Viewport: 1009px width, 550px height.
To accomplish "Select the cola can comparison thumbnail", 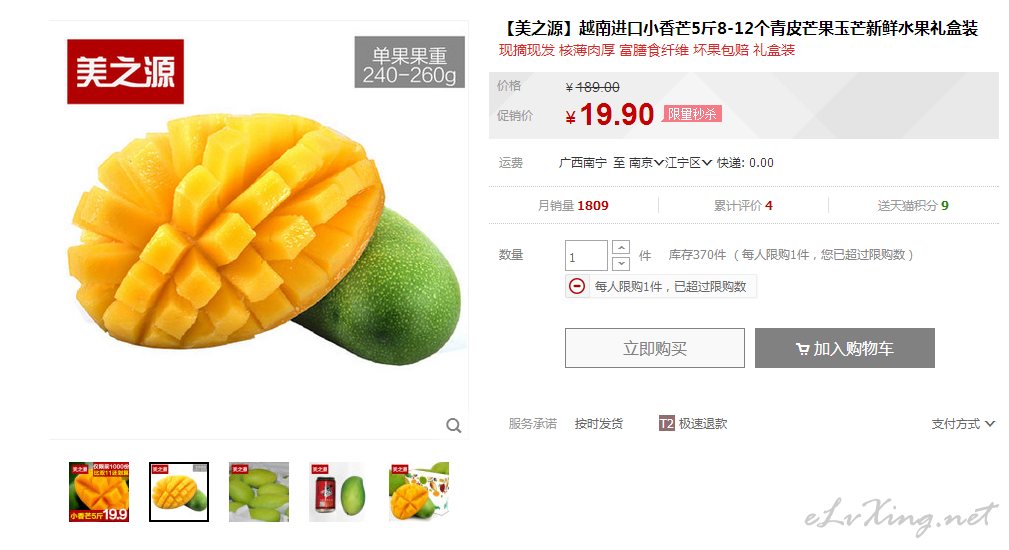I will pos(338,492).
